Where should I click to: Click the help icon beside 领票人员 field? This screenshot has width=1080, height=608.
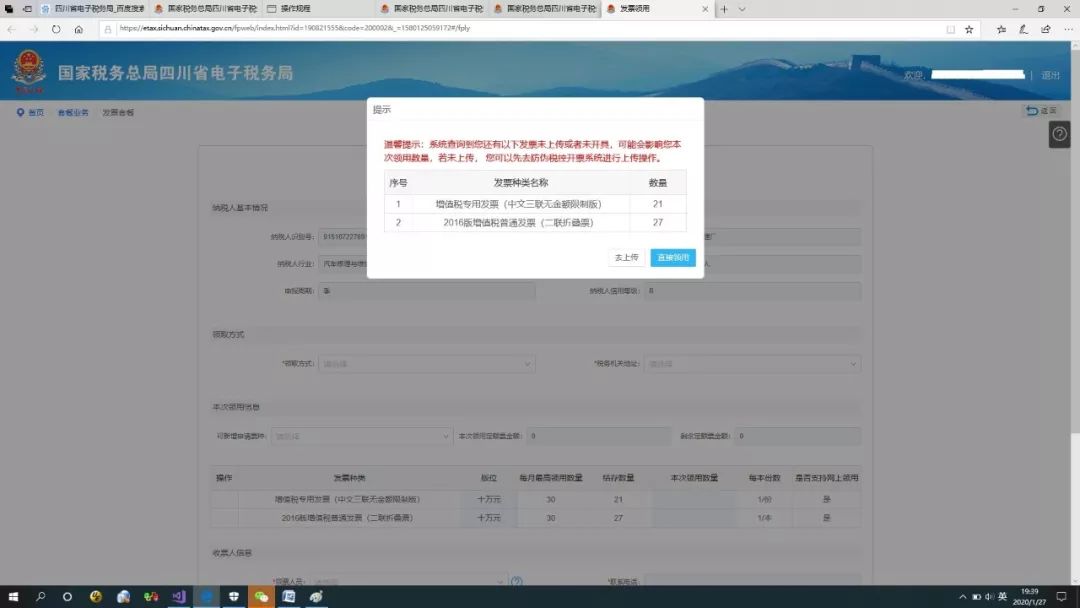click(x=517, y=581)
